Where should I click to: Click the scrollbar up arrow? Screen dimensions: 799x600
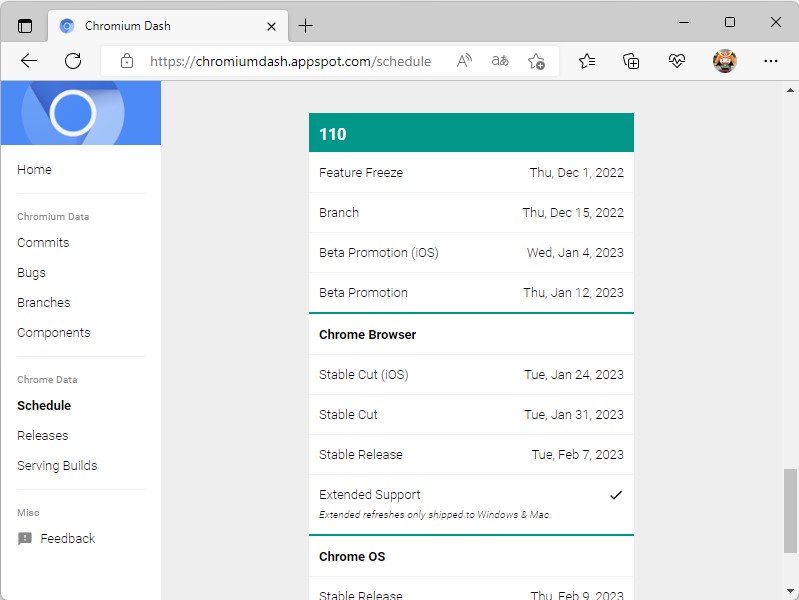click(x=790, y=90)
